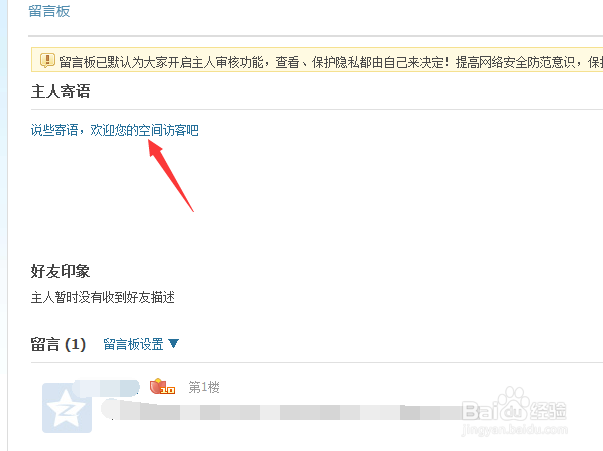Click the yellow exclamation notice icon
Viewport: 603px width, 451px height.
[47, 60]
